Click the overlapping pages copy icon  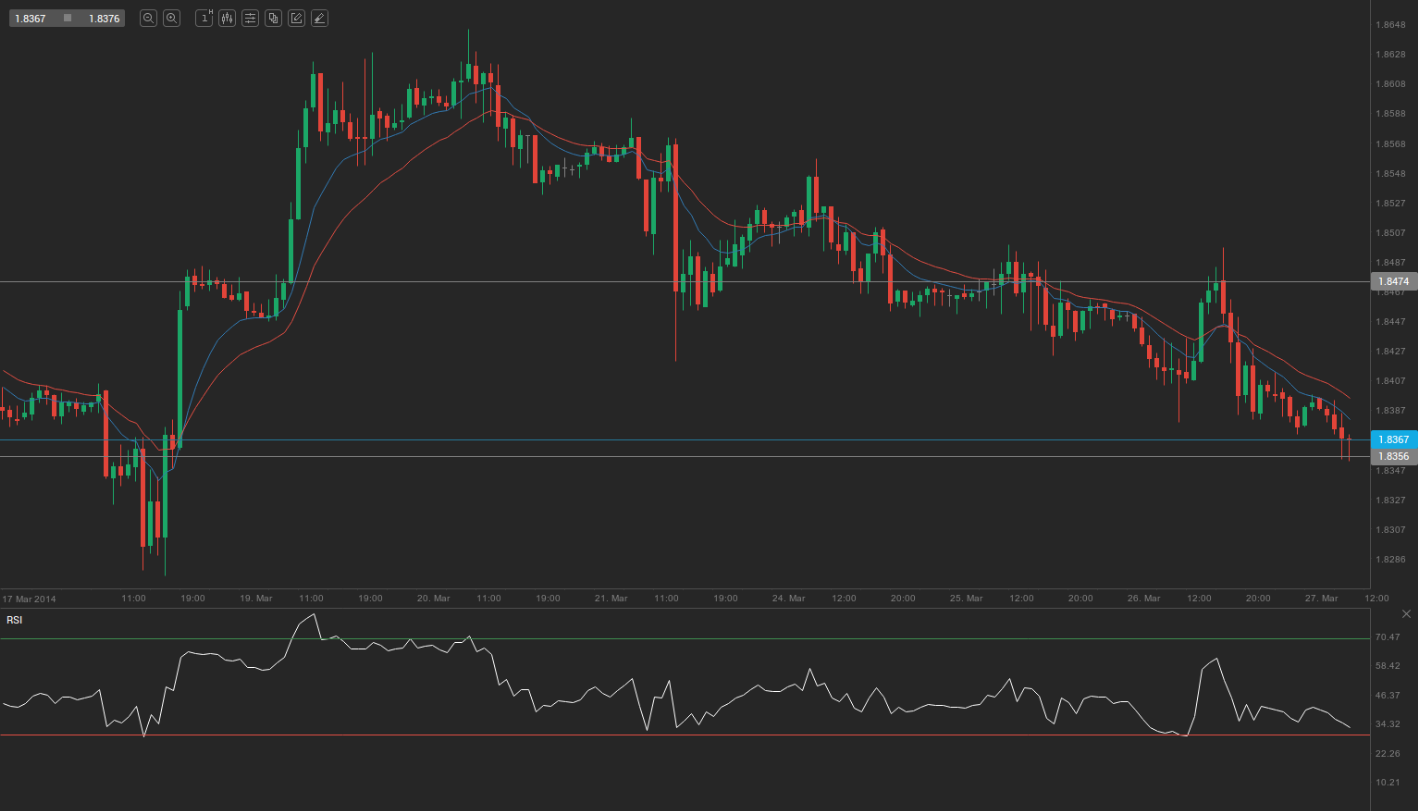pos(273,18)
